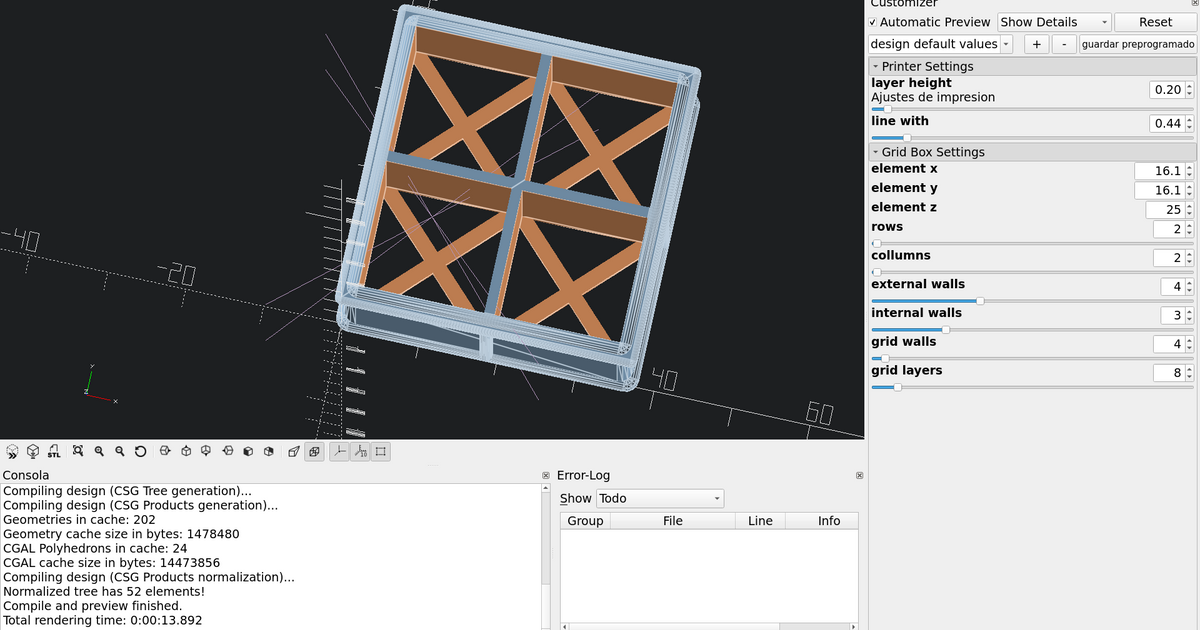1200x630 pixels.
Task: Click View All to fit the model
Action: pos(78,451)
